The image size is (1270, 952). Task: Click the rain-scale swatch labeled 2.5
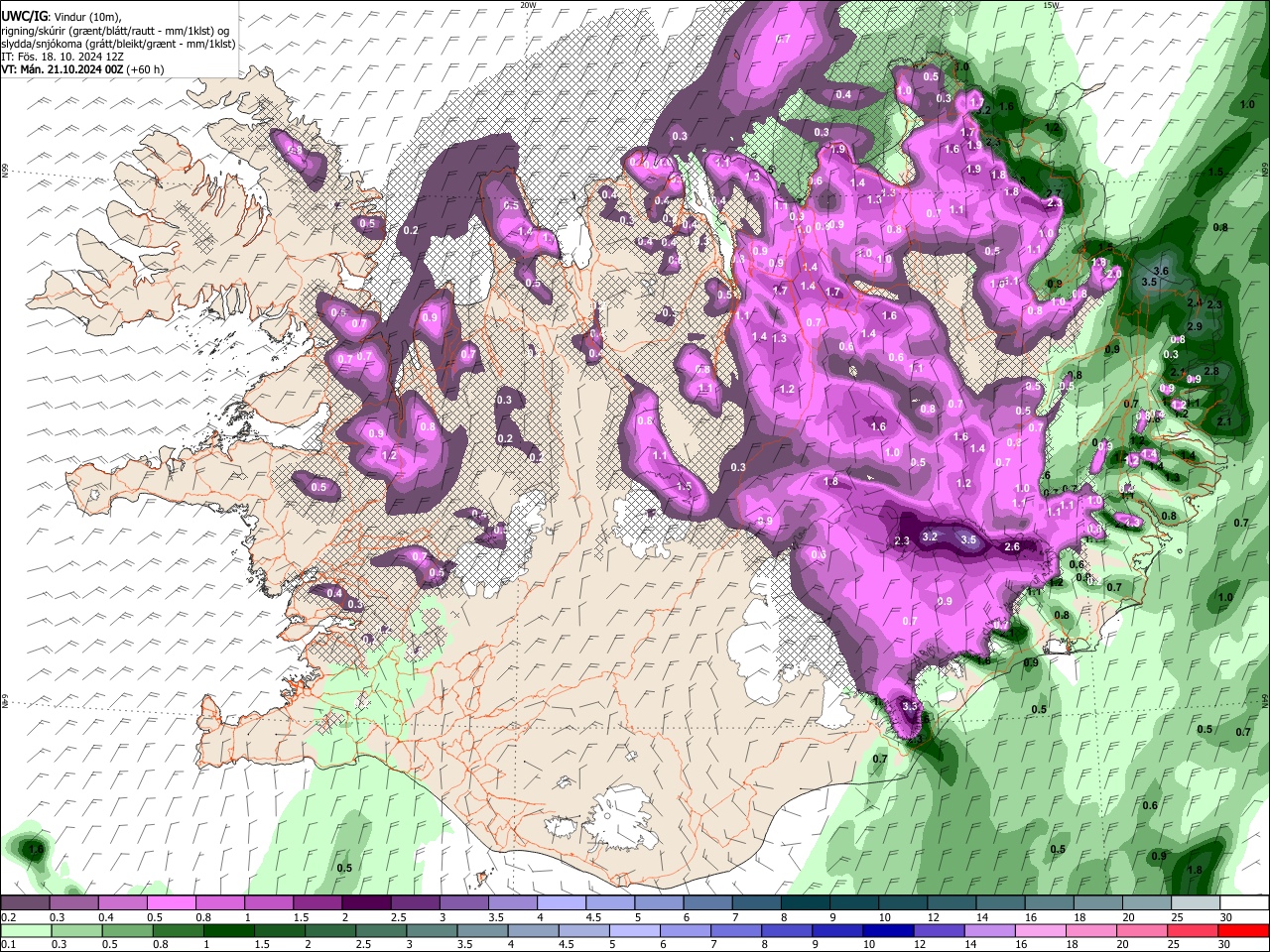tap(380, 930)
